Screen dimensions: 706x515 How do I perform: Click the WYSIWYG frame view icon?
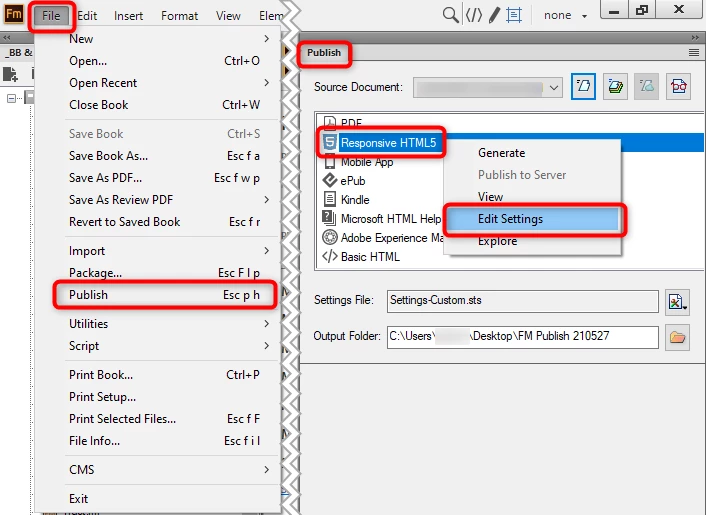pyautogui.click(x=514, y=15)
